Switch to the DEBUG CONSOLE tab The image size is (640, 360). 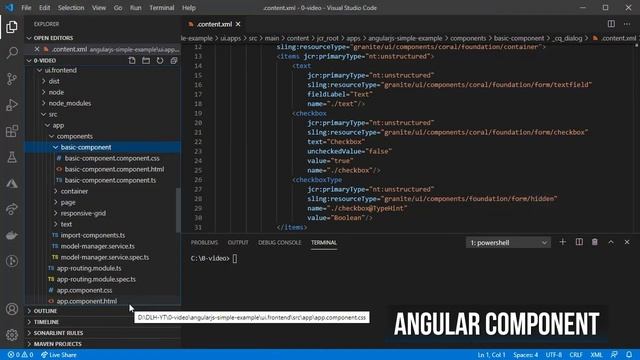280,242
